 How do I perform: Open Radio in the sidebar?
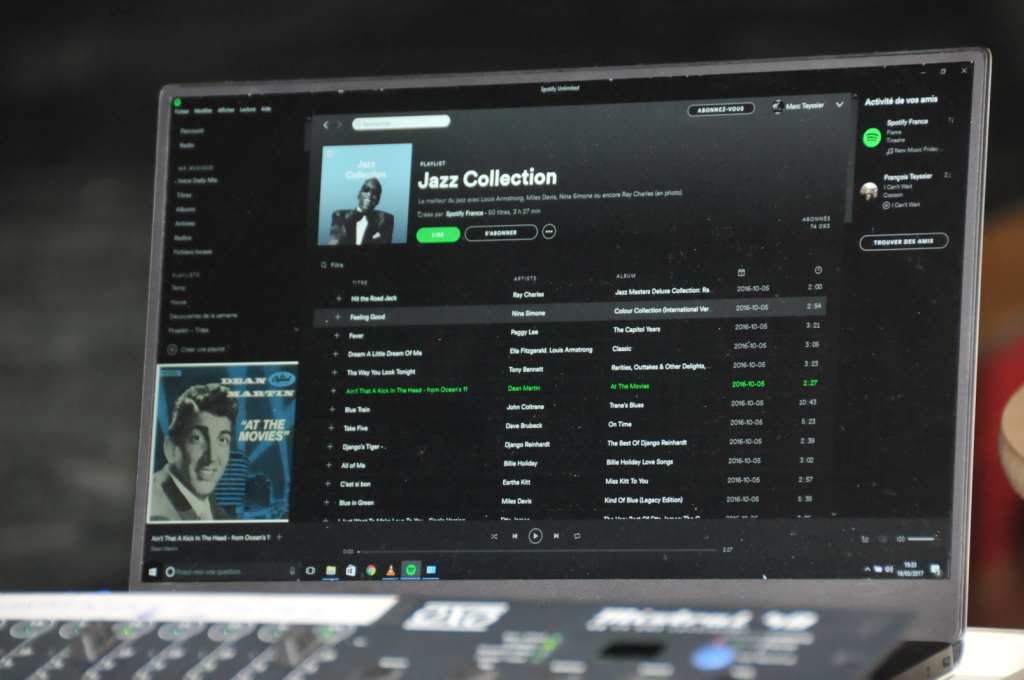pyautogui.click(x=187, y=145)
